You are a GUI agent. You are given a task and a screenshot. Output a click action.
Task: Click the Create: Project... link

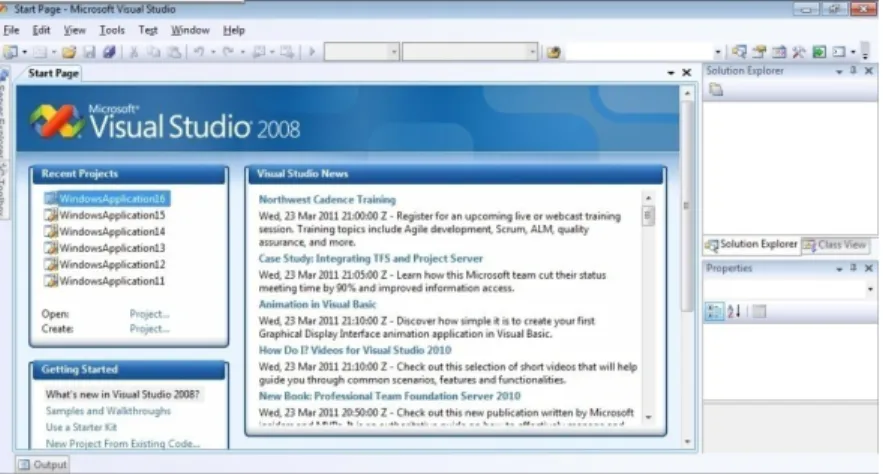[x=149, y=329]
